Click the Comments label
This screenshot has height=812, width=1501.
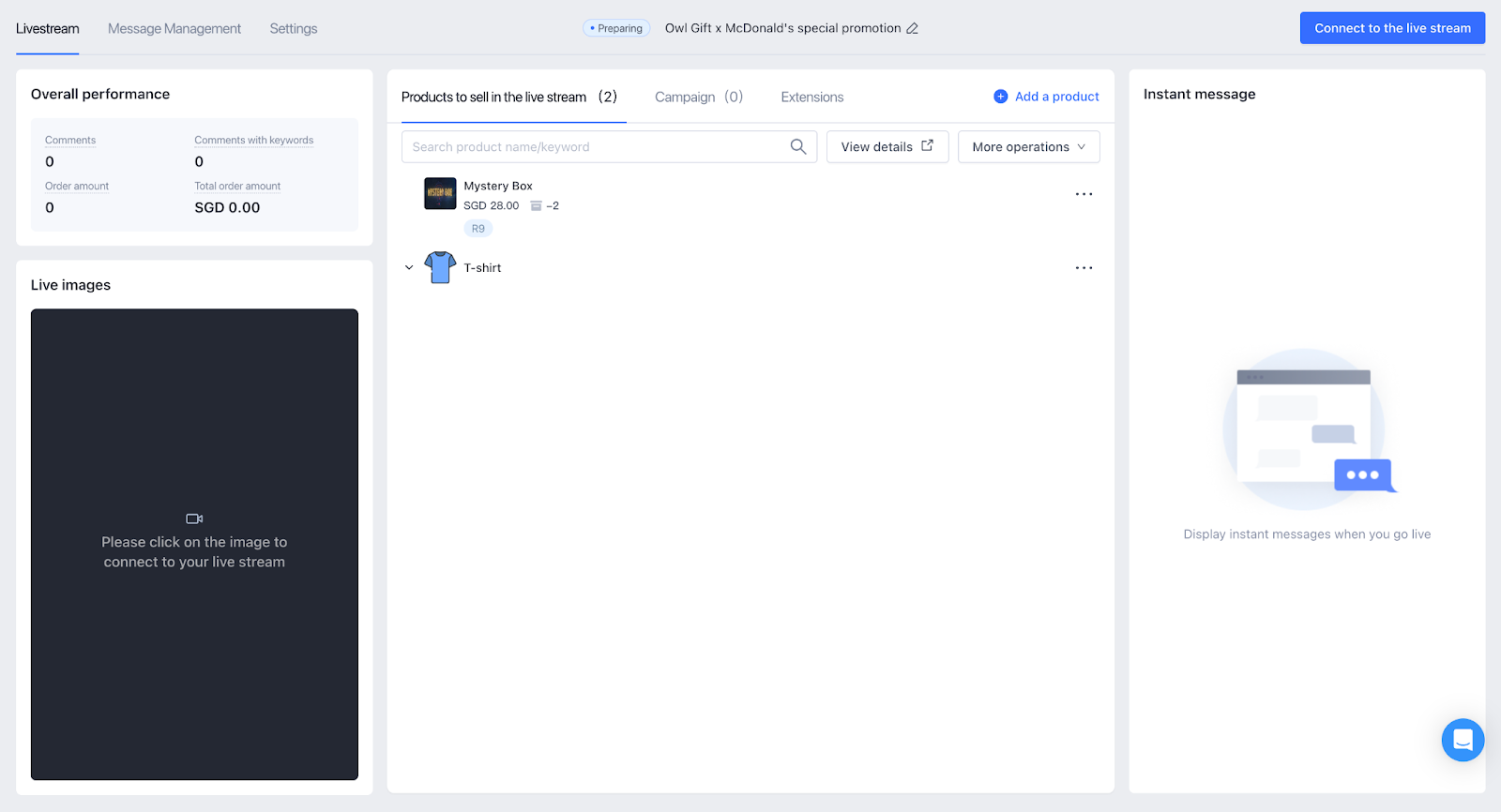70,140
